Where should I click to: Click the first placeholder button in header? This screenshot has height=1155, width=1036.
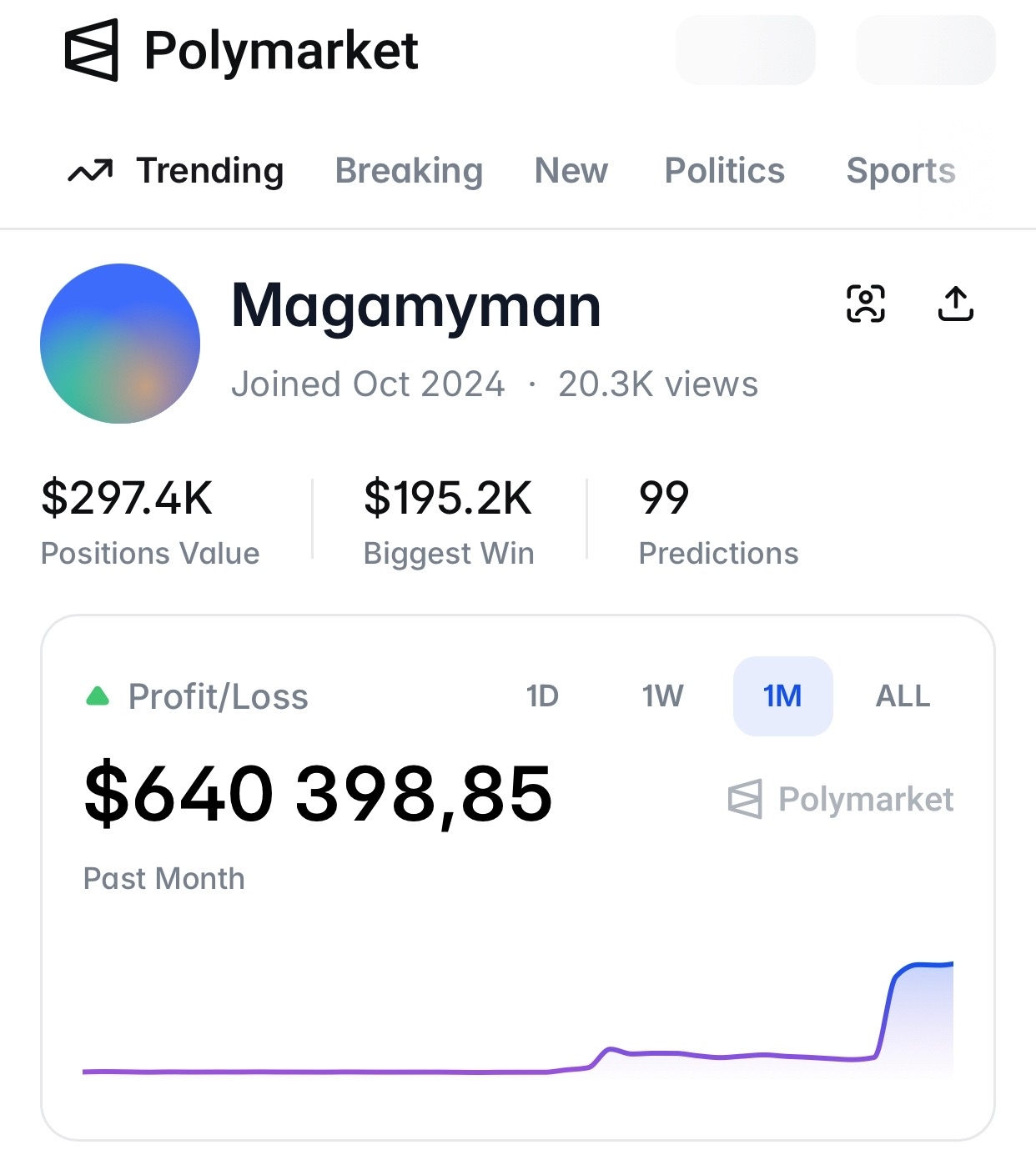pos(746,50)
